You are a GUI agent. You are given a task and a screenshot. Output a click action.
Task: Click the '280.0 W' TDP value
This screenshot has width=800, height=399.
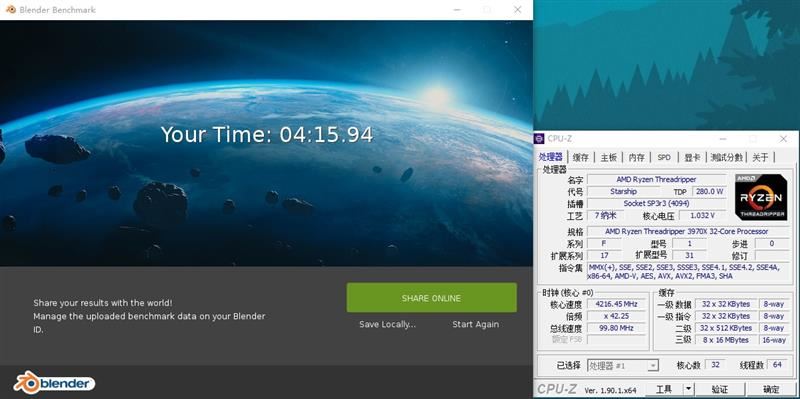709,191
